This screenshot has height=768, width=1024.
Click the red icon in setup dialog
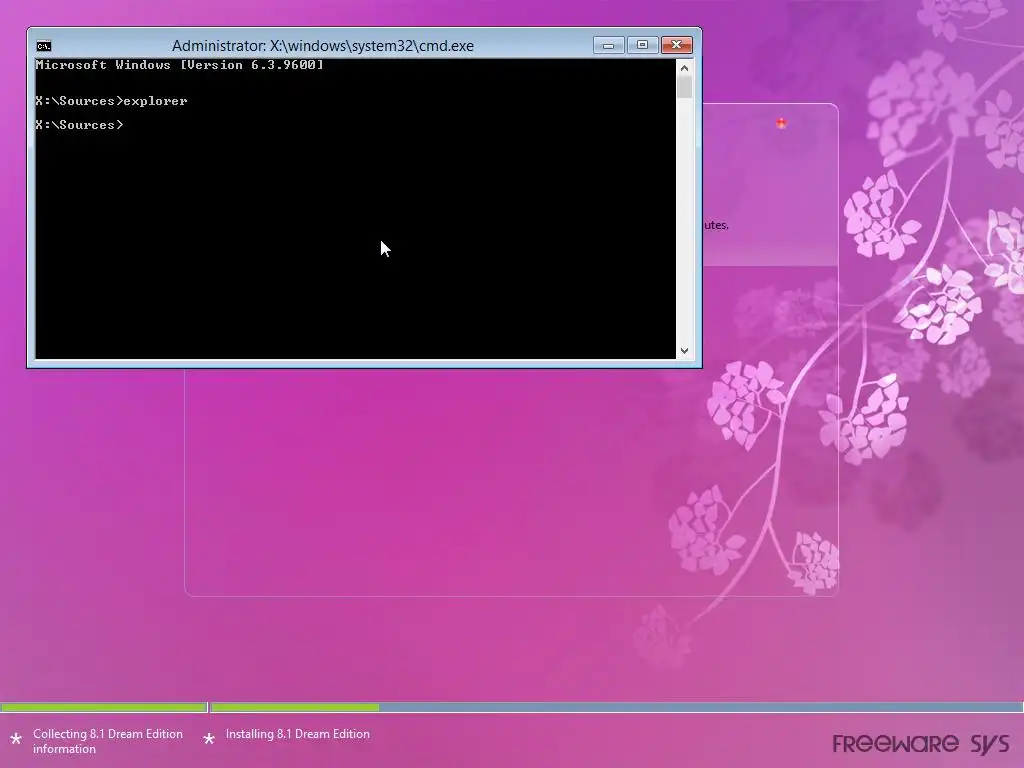(781, 123)
